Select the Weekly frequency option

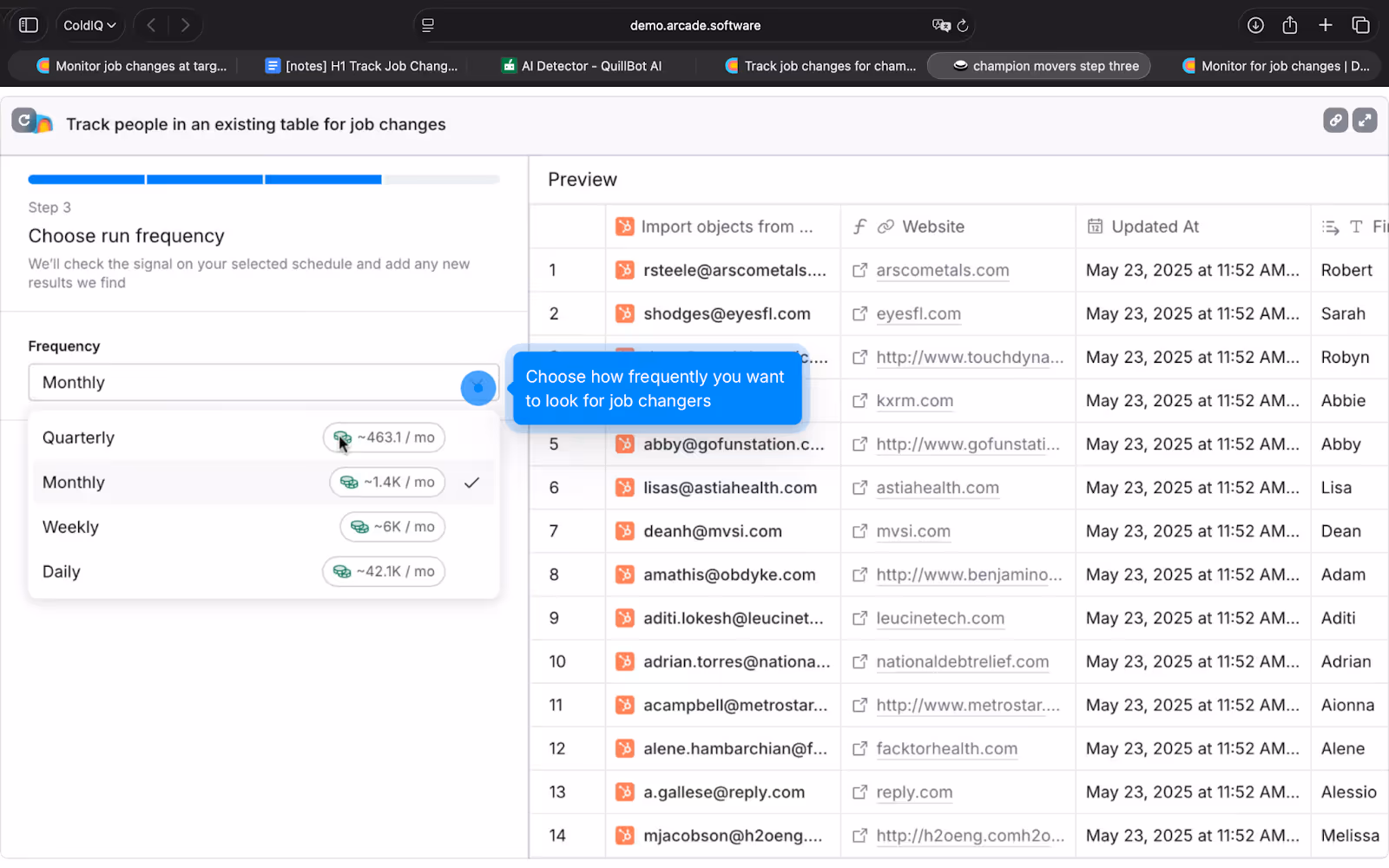pyautogui.click(x=264, y=527)
